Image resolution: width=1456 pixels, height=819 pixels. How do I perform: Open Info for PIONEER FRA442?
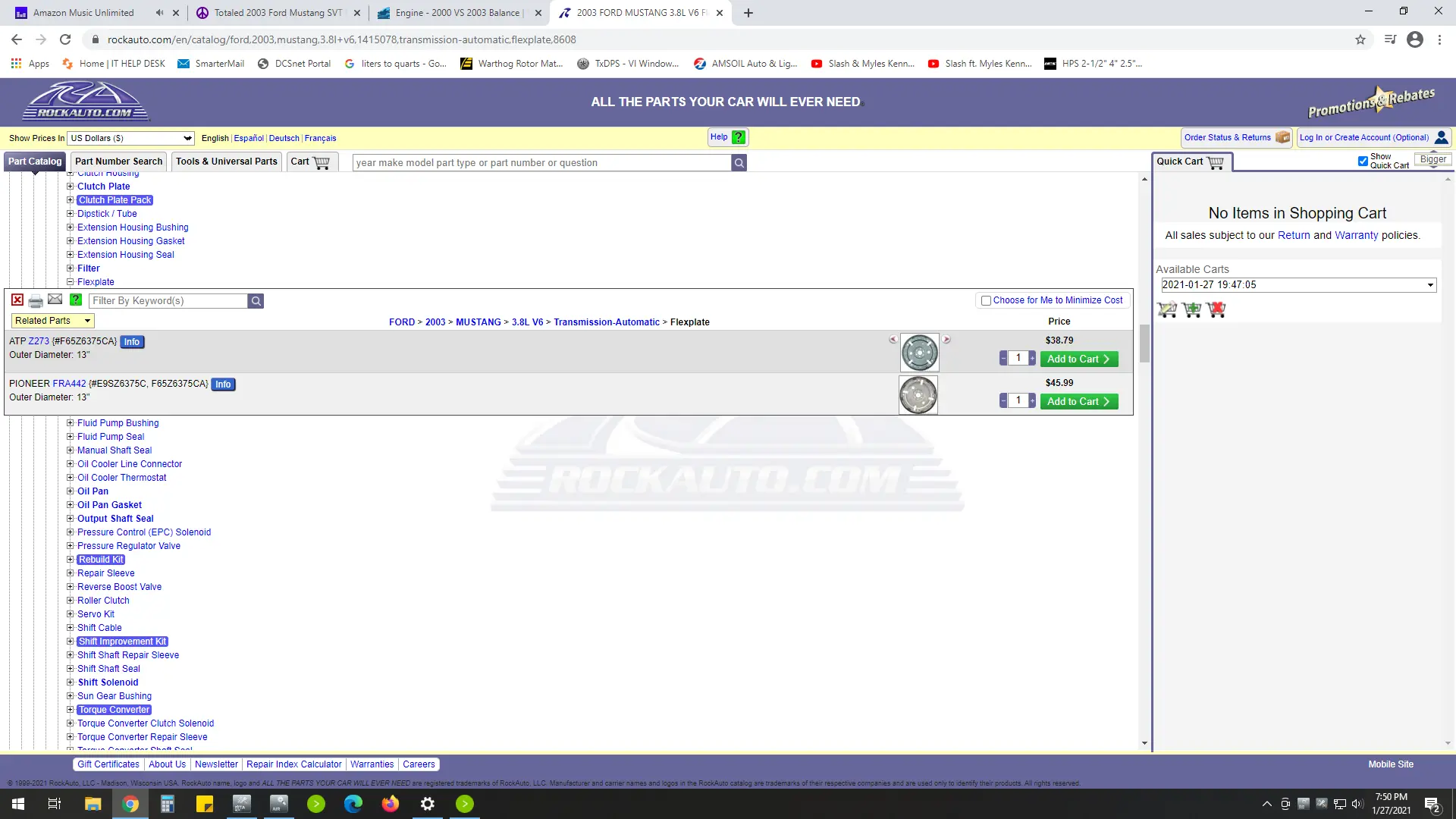pyautogui.click(x=223, y=384)
